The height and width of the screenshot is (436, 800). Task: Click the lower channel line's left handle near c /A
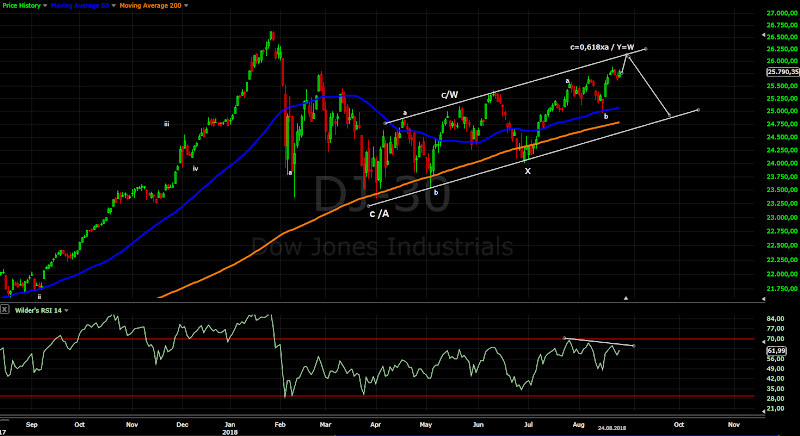click(369, 206)
